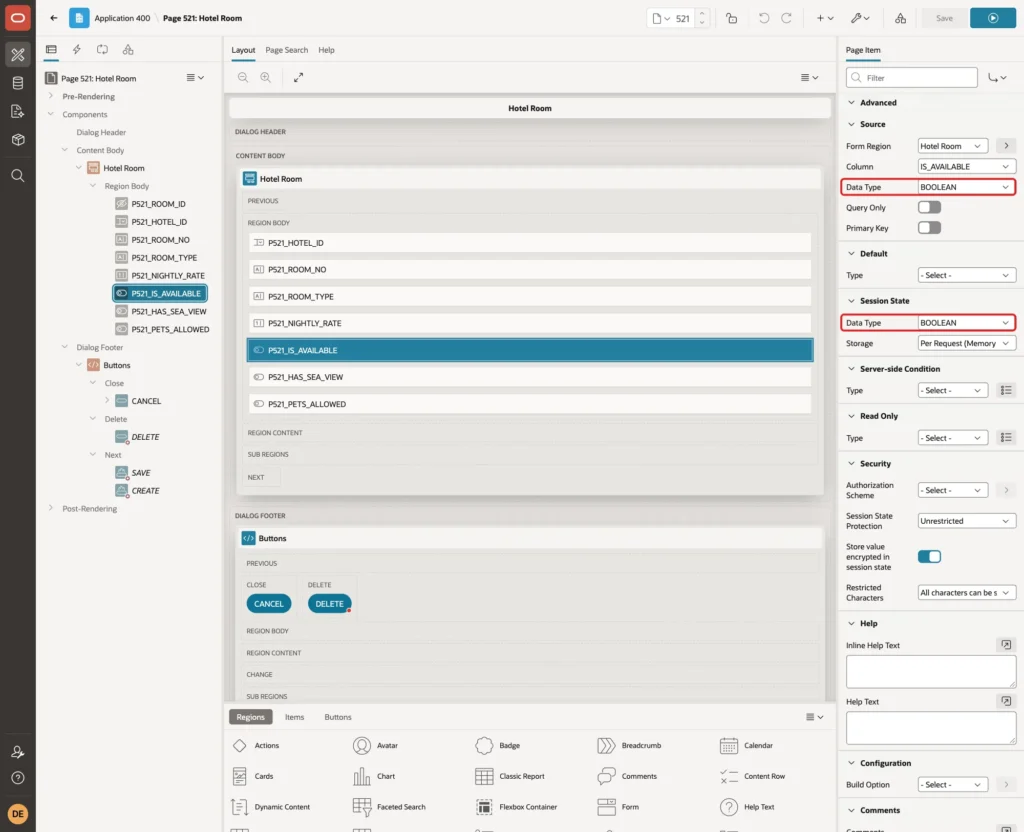Click the Application 400 page icon

[79, 18]
